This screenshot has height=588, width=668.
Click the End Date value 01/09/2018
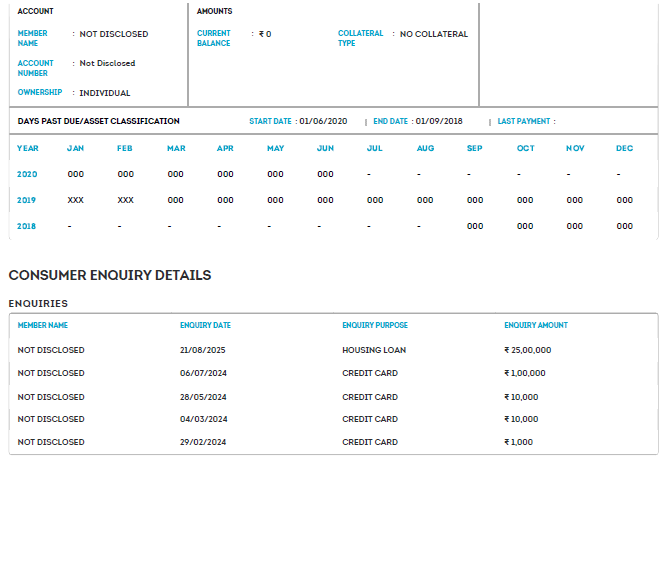(x=439, y=121)
